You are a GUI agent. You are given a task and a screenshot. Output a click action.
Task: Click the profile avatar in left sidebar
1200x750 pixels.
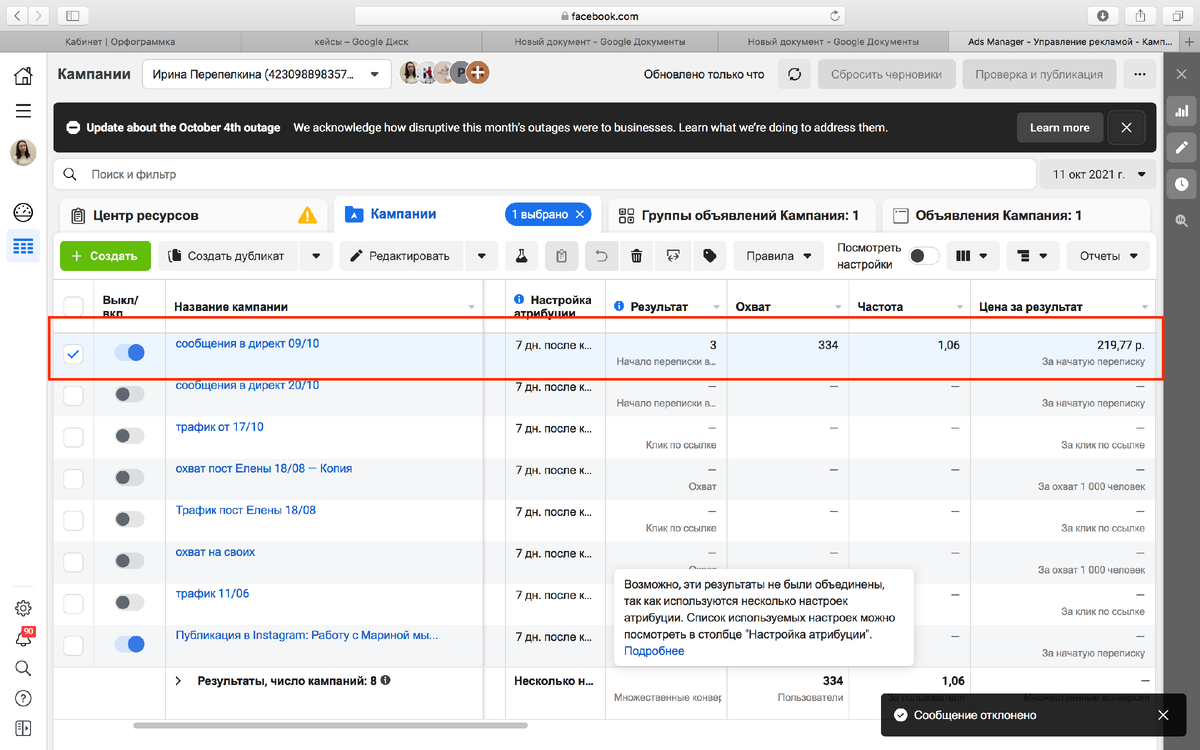click(23, 152)
